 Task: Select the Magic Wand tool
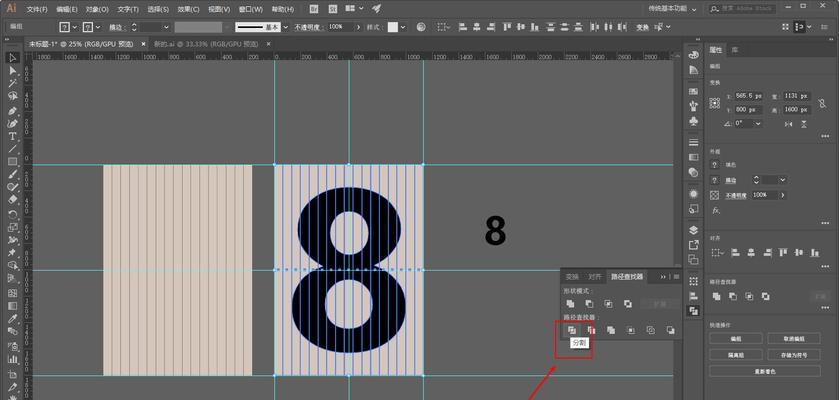click(x=13, y=83)
